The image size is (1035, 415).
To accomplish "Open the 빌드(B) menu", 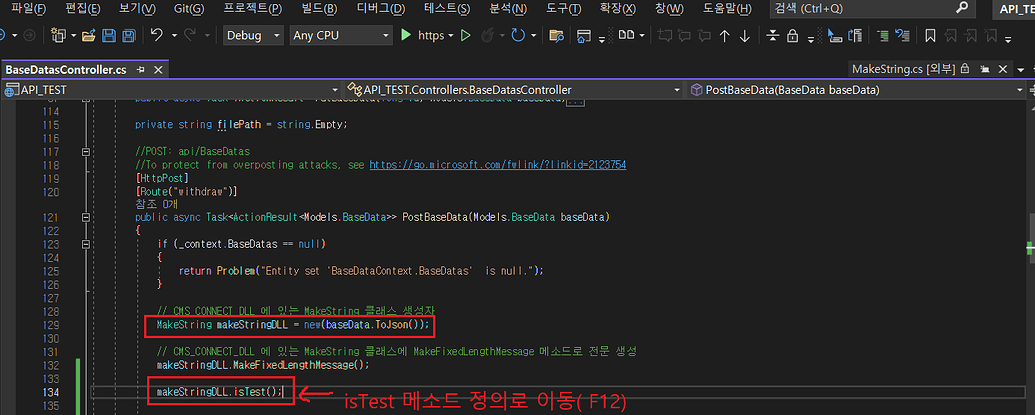I will click(319, 9).
